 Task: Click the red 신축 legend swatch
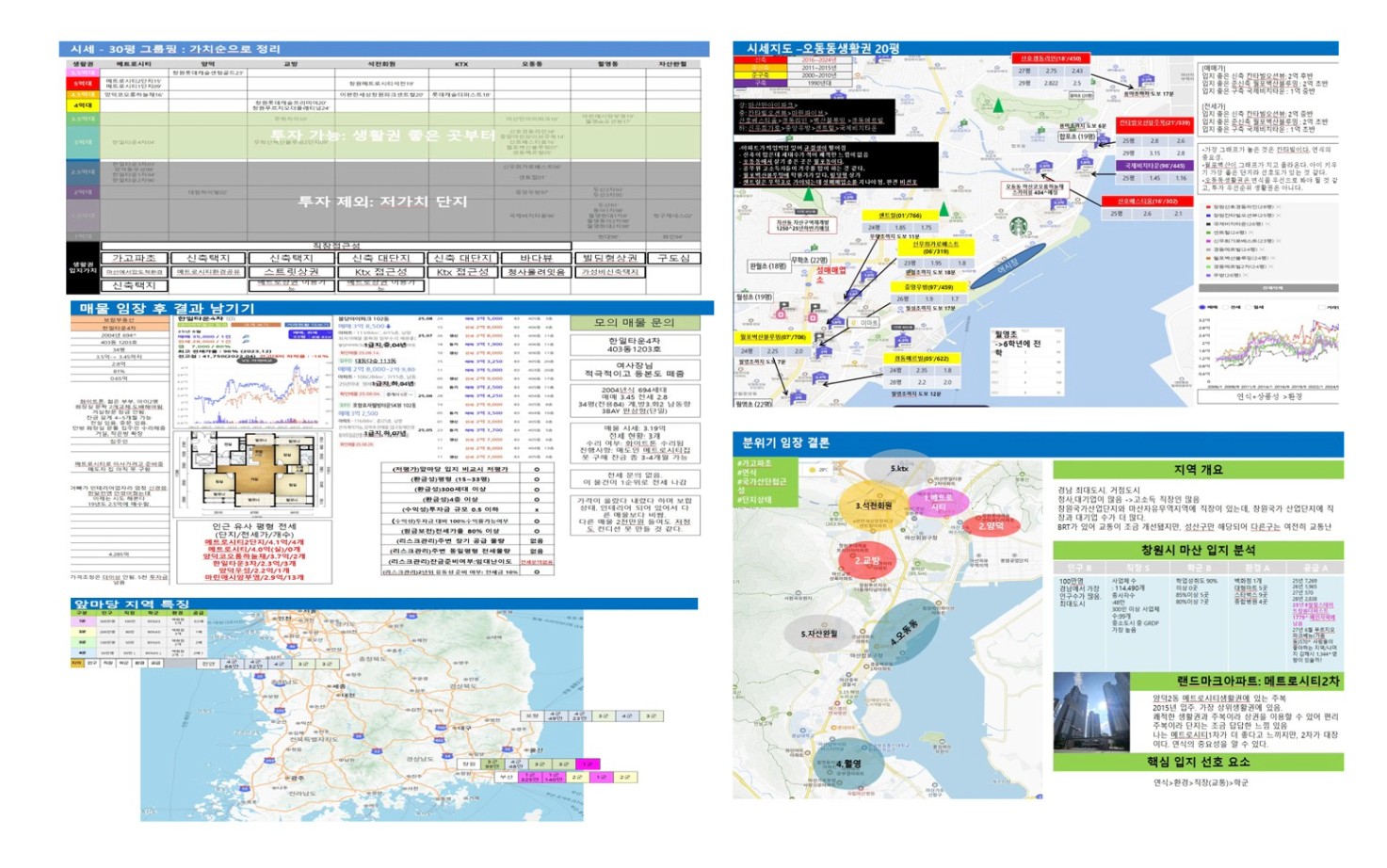pyautogui.click(x=761, y=59)
